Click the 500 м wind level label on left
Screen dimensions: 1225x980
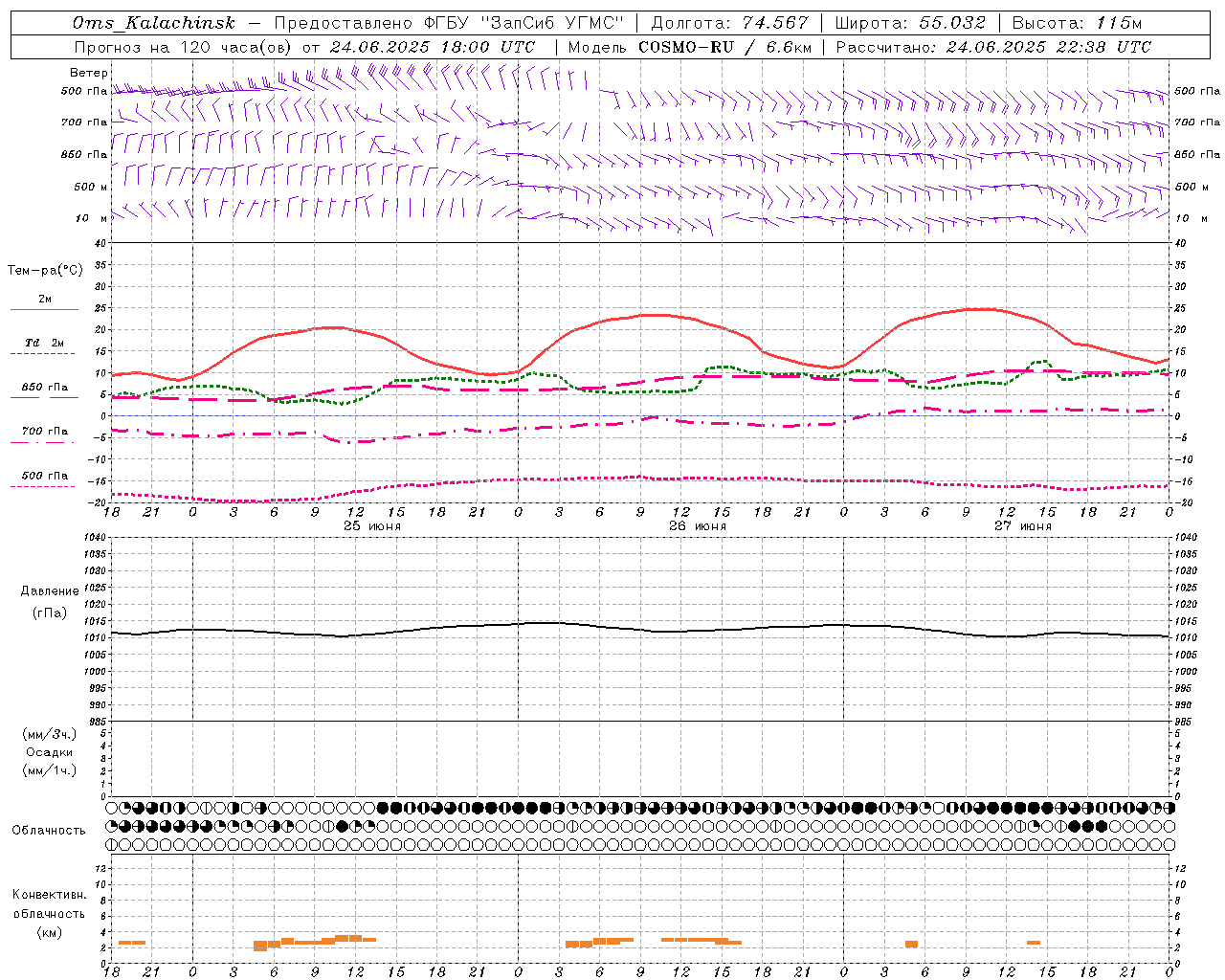[x=91, y=188]
